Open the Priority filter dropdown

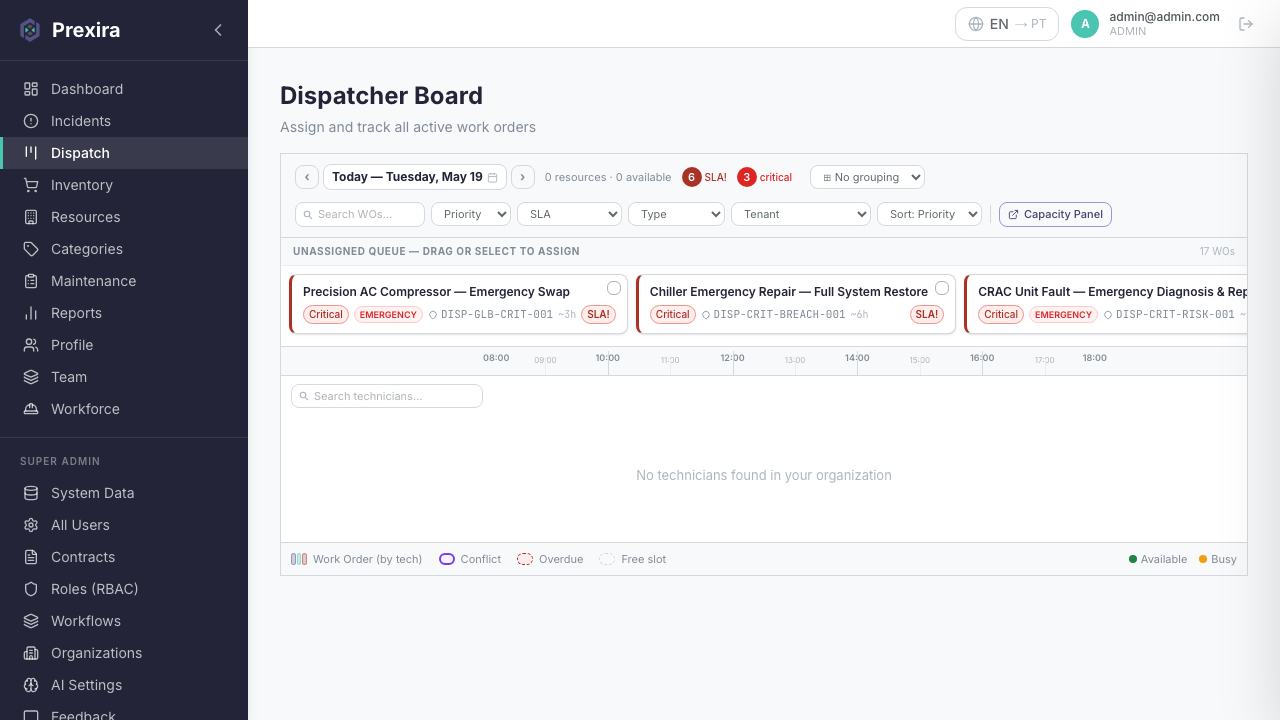[471, 214]
